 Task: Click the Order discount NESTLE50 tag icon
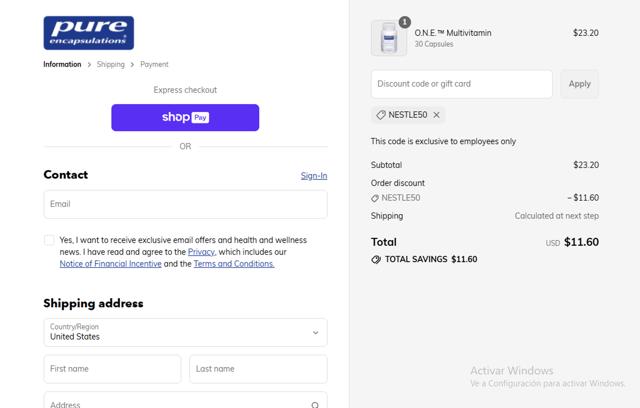tap(375, 198)
